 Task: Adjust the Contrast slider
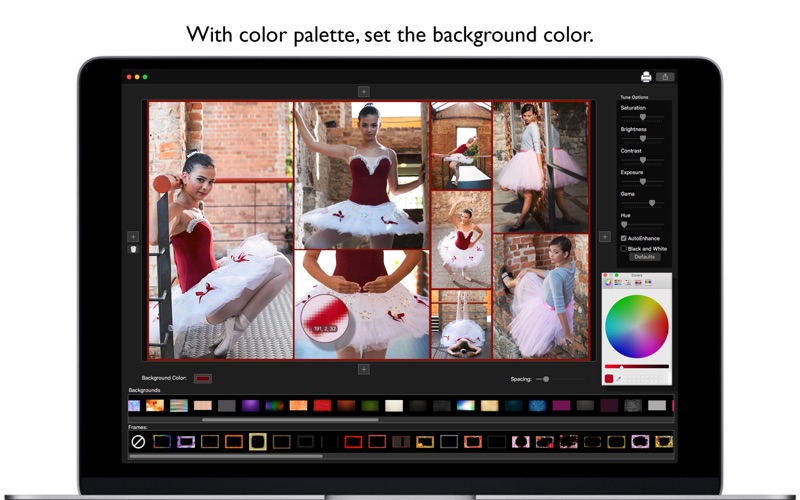642,160
